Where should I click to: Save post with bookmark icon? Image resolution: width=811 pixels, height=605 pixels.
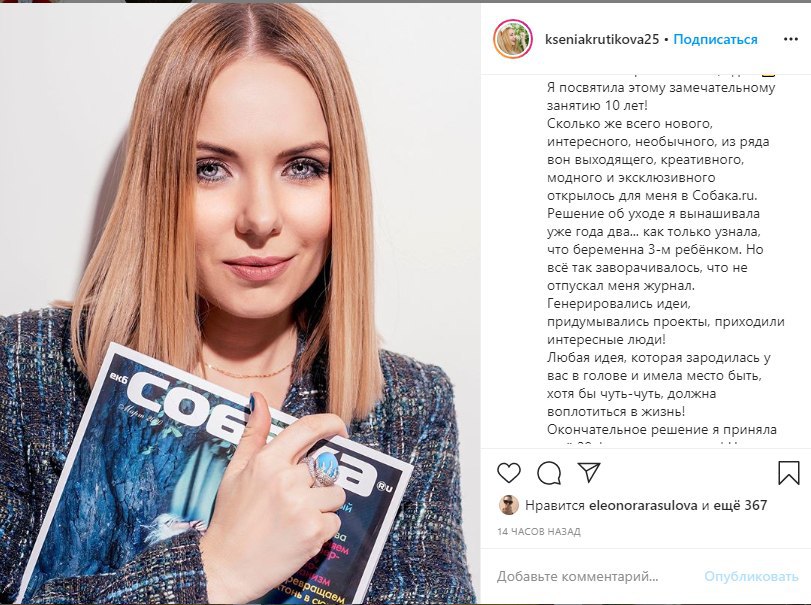tap(789, 473)
